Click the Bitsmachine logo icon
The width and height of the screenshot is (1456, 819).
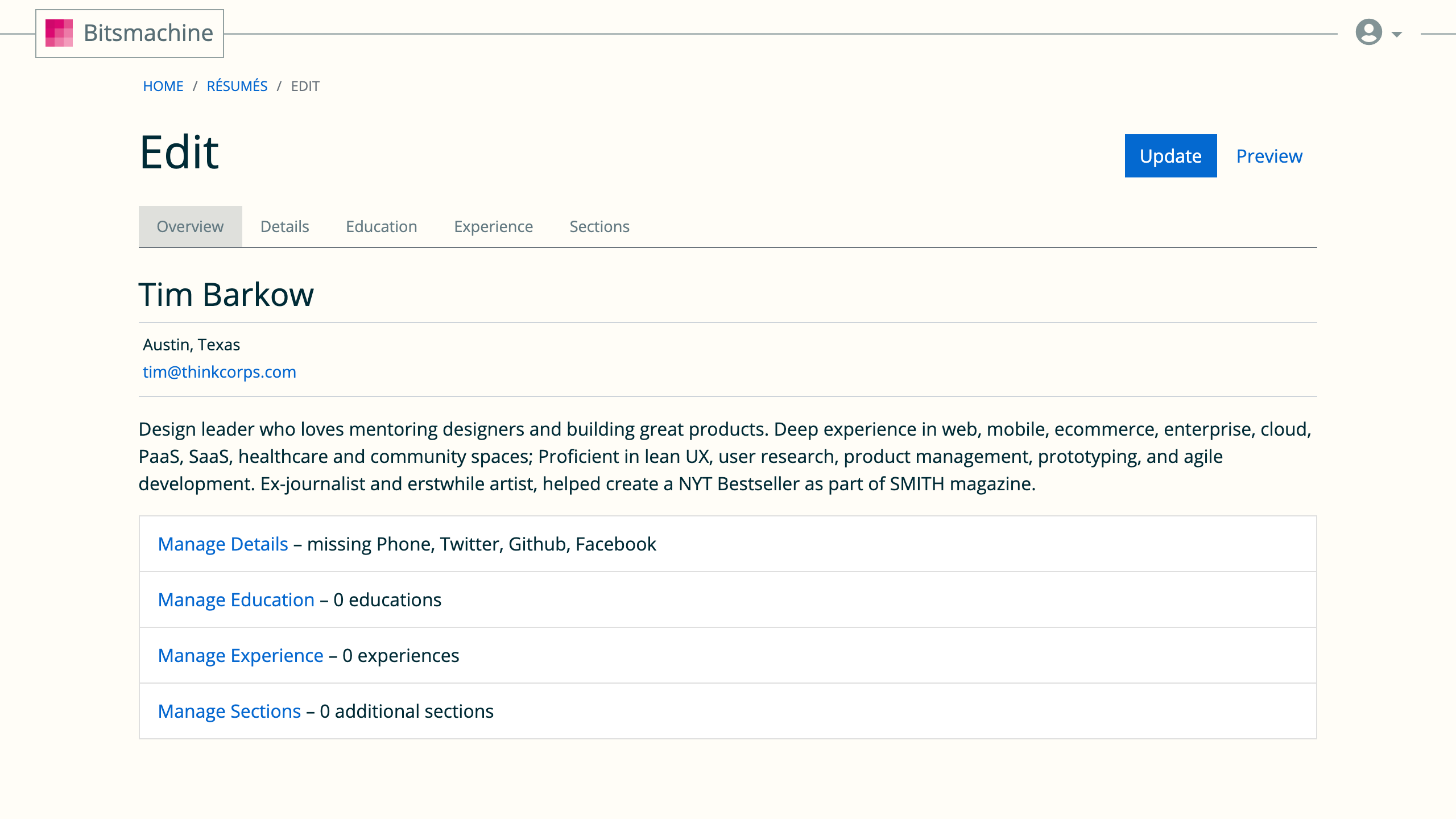tap(59, 33)
